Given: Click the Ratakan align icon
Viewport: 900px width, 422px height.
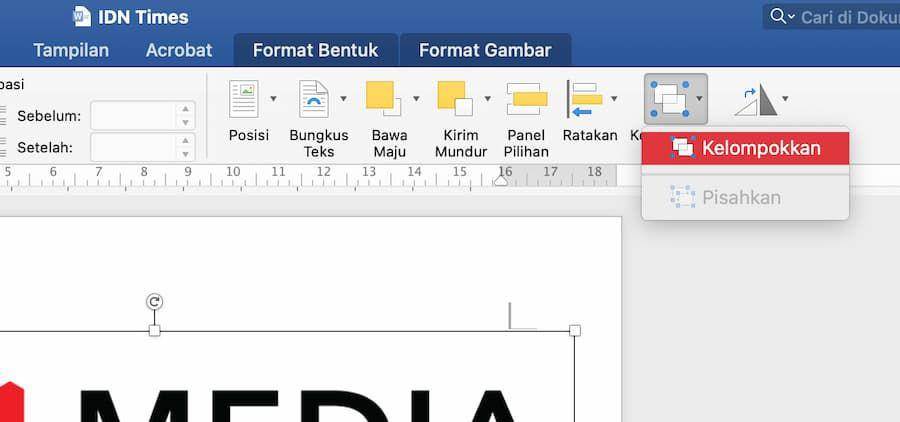Looking at the screenshot, I should coord(585,99).
